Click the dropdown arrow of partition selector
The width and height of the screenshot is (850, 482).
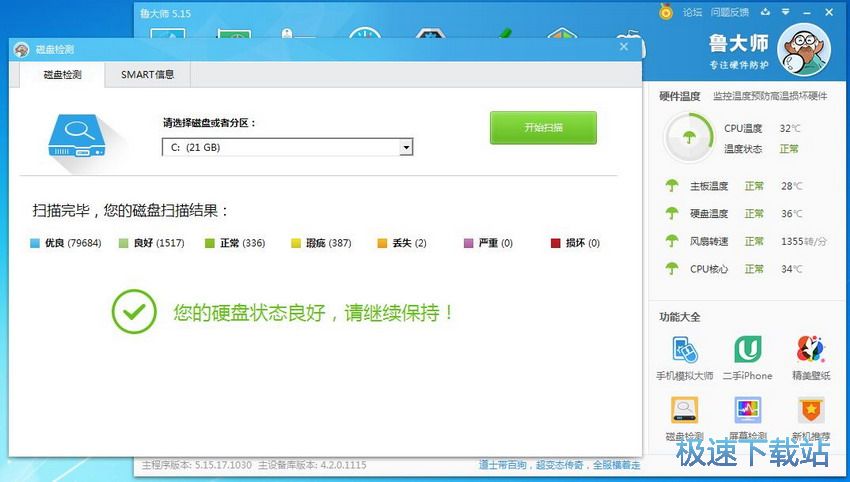coord(406,147)
